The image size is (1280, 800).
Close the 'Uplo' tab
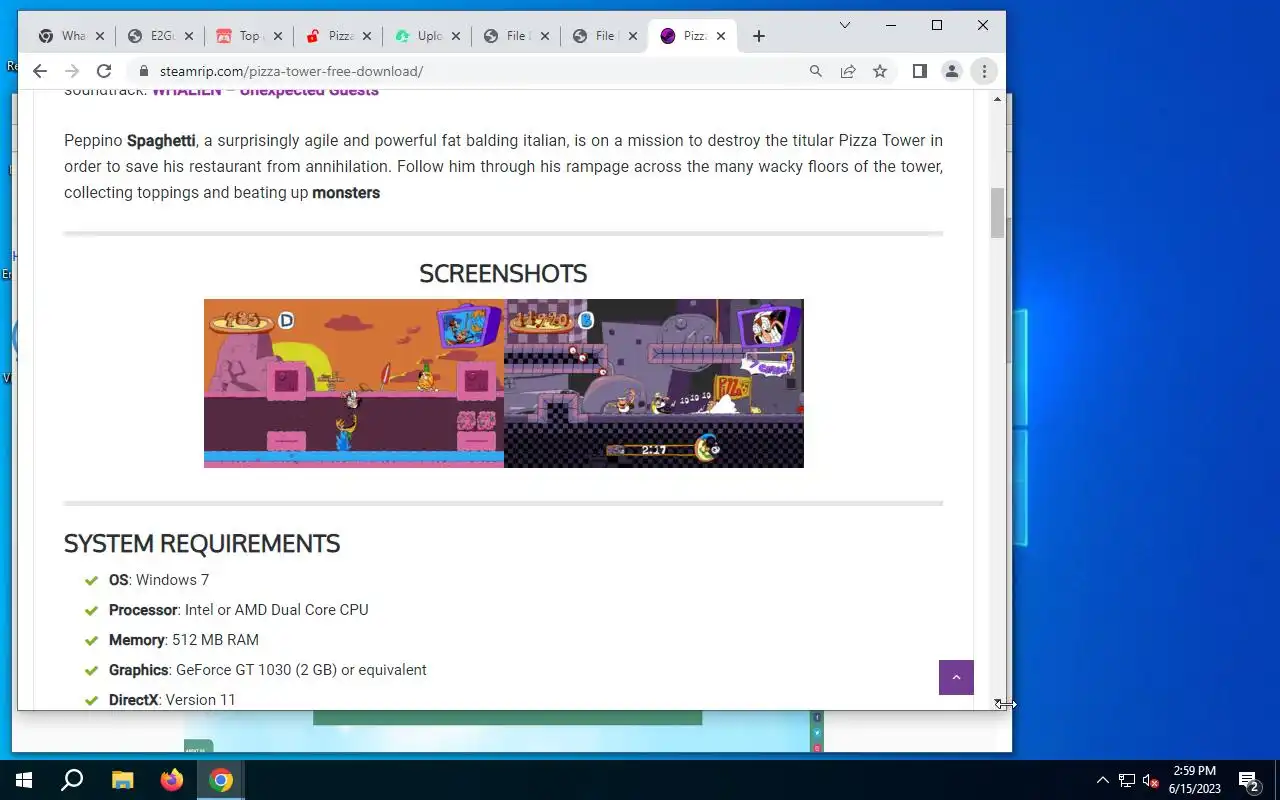tap(456, 36)
